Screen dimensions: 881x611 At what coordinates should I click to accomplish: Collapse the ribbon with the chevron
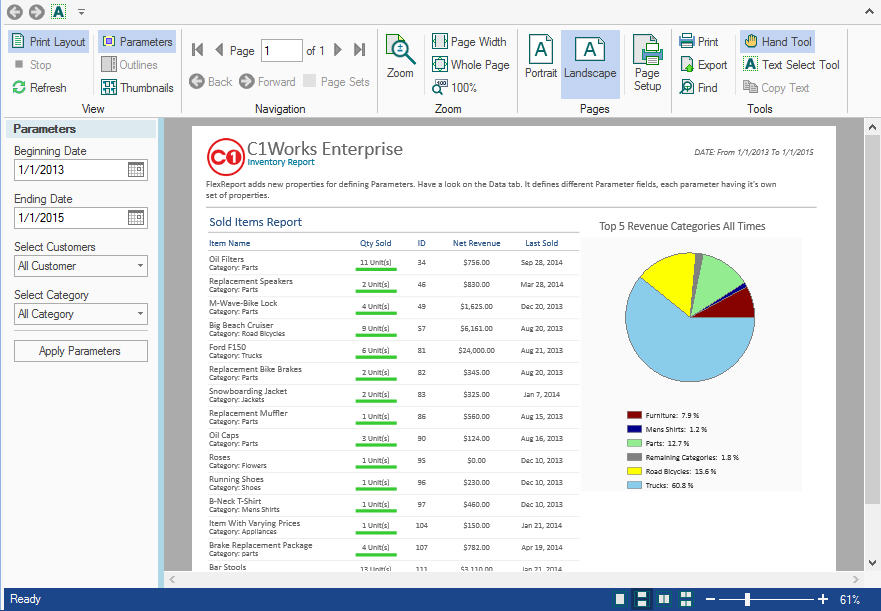pos(869,12)
